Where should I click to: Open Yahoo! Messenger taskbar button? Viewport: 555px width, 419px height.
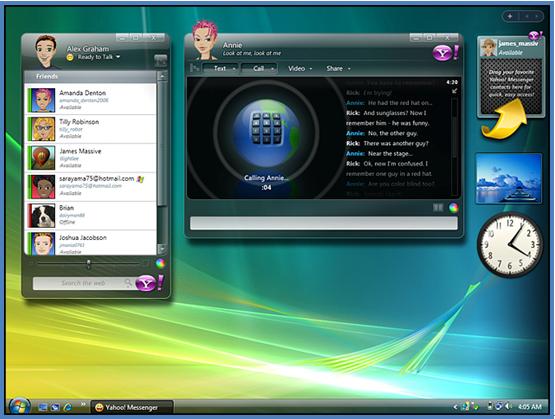[x=132, y=407]
